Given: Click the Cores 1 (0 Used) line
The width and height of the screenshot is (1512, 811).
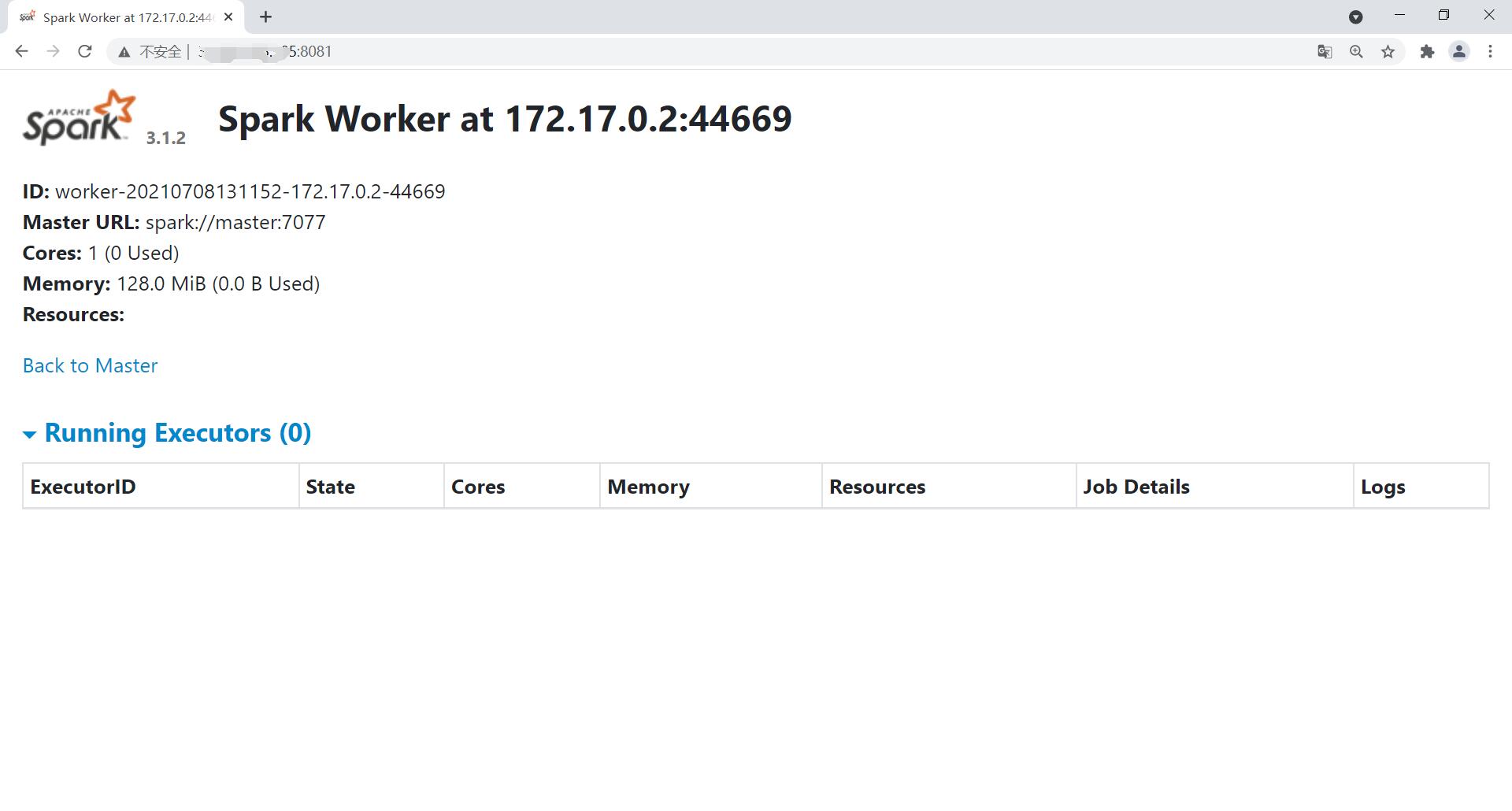Looking at the screenshot, I should tap(101, 253).
